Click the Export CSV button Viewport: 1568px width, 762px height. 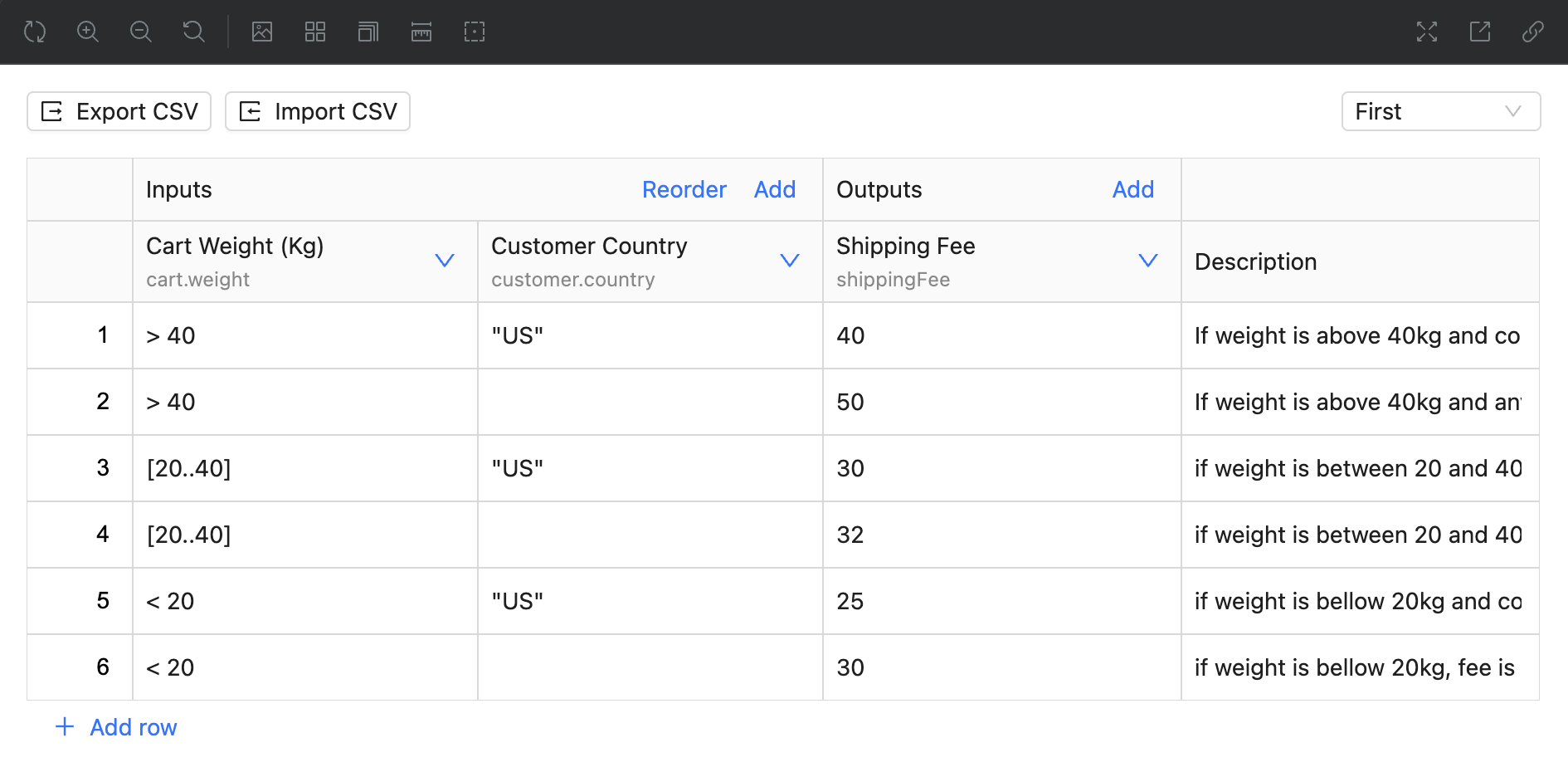118,111
